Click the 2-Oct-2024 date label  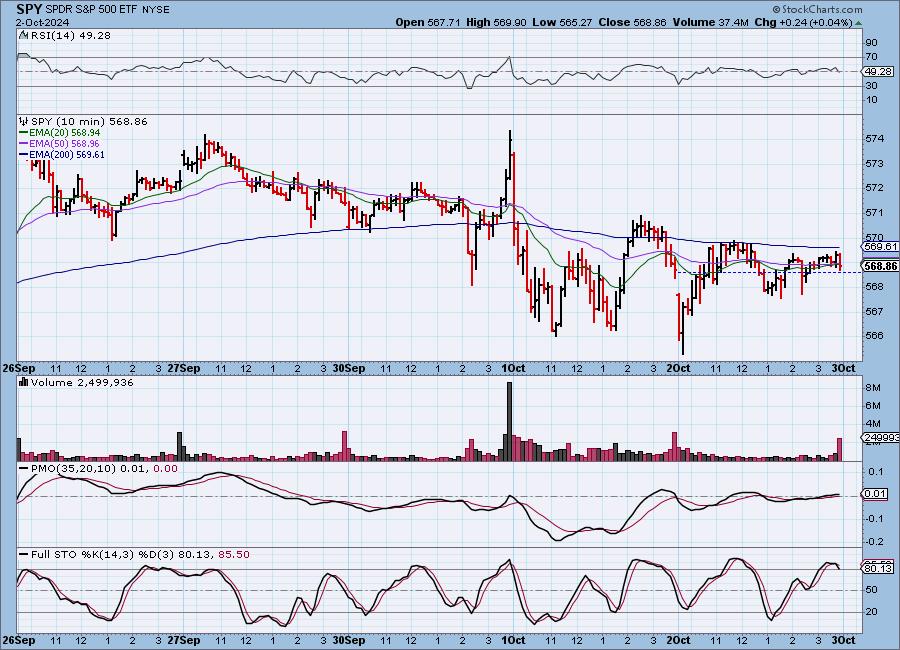[42, 23]
